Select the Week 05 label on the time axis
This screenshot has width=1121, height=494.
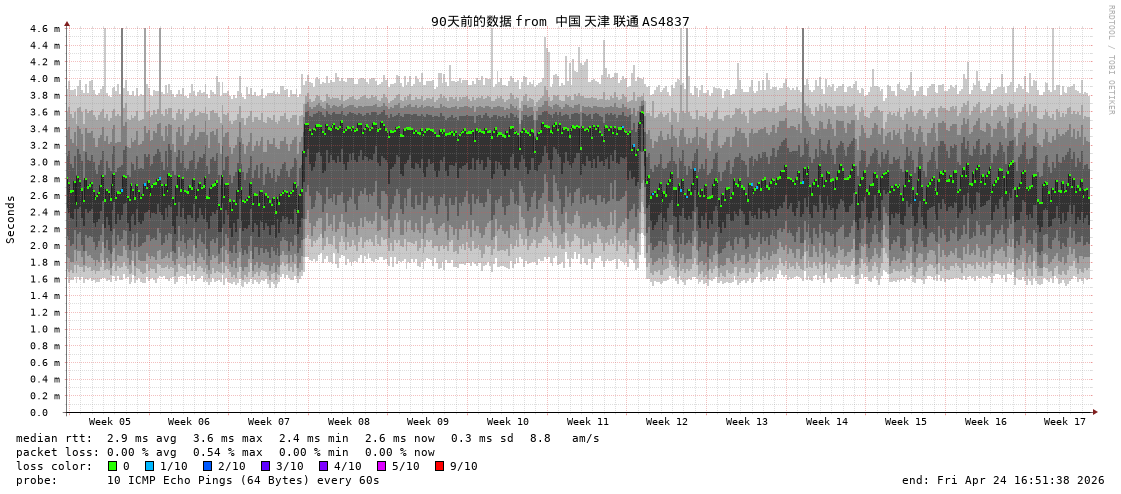click(x=109, y=422)
